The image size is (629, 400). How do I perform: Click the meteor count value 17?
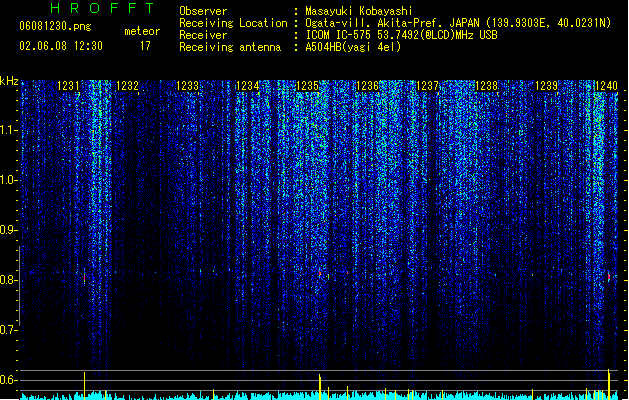[145, 46]
